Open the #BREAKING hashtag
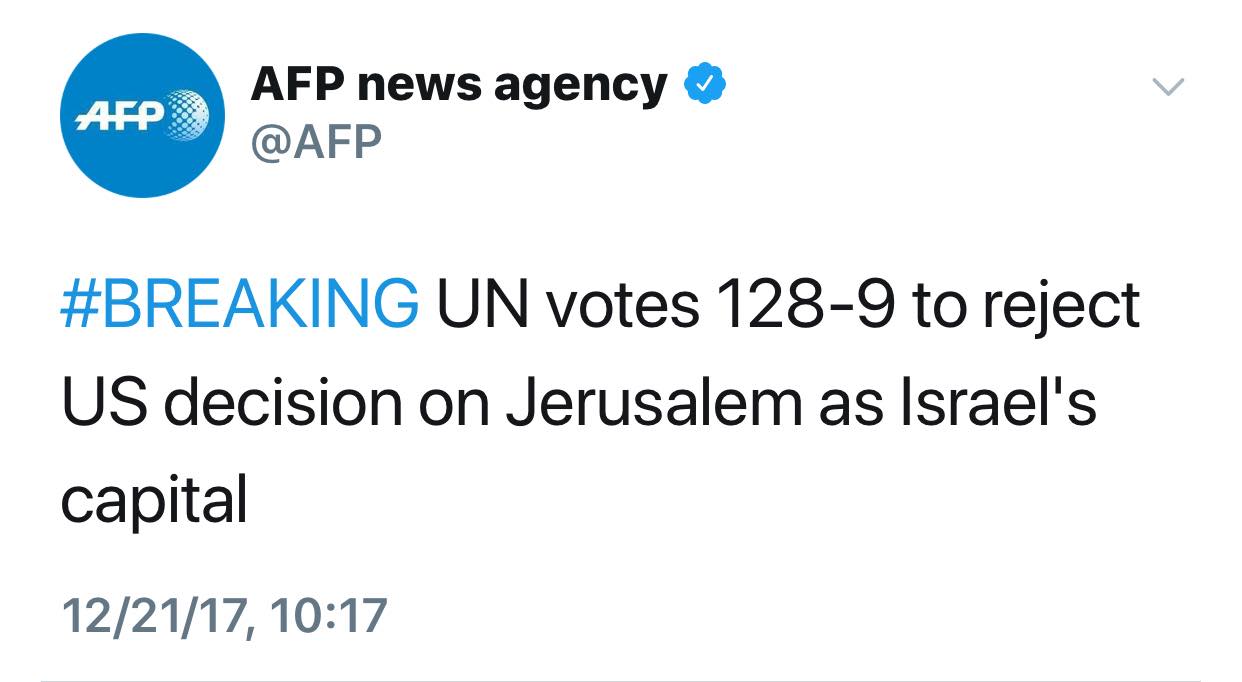Viewport: 1242px width, 682px height. pos(240,305)
